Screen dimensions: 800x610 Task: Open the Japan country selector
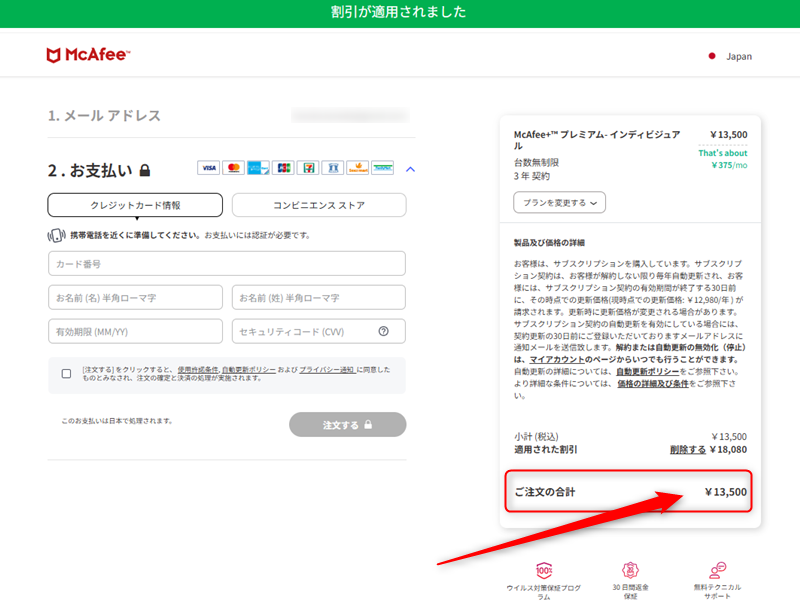click(730, 56)
